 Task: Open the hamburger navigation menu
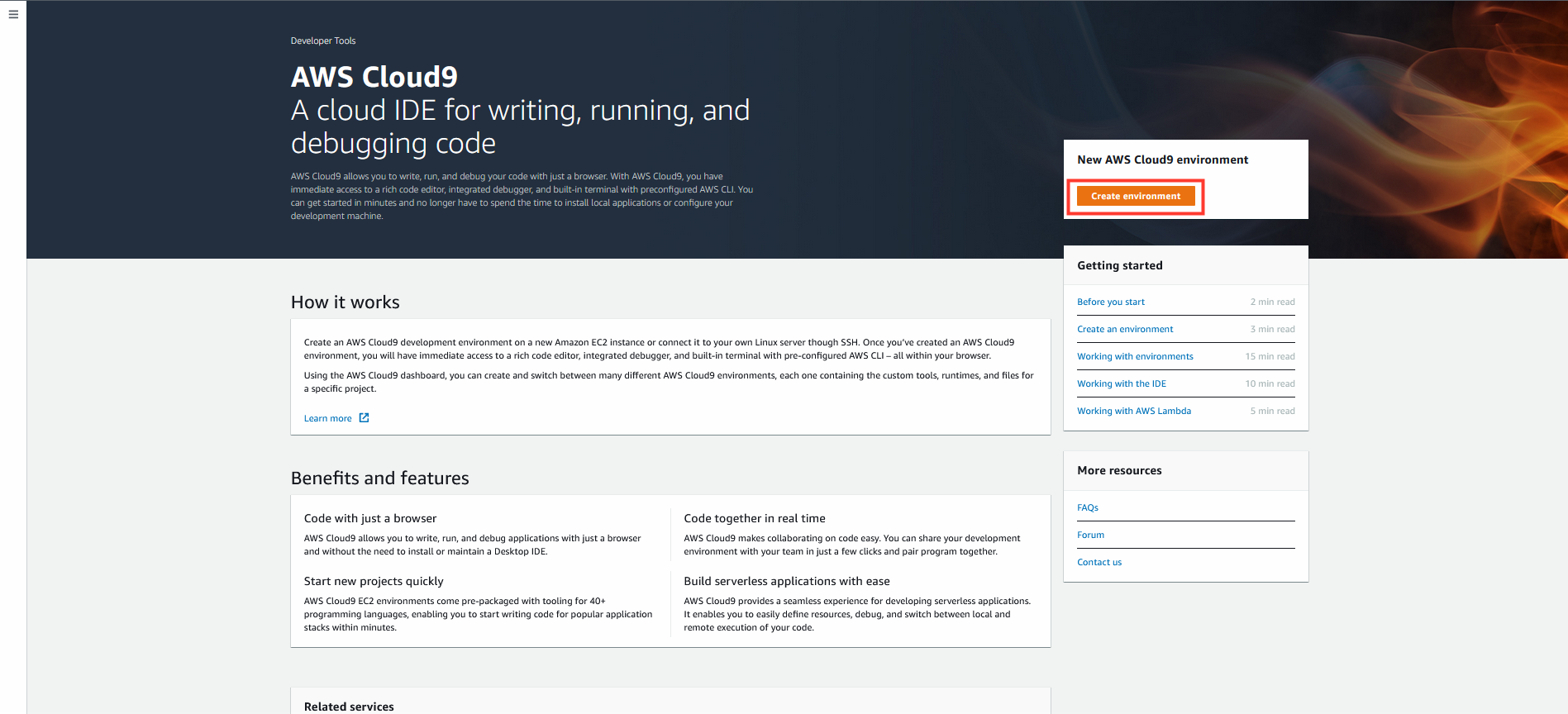click(13, 14)
